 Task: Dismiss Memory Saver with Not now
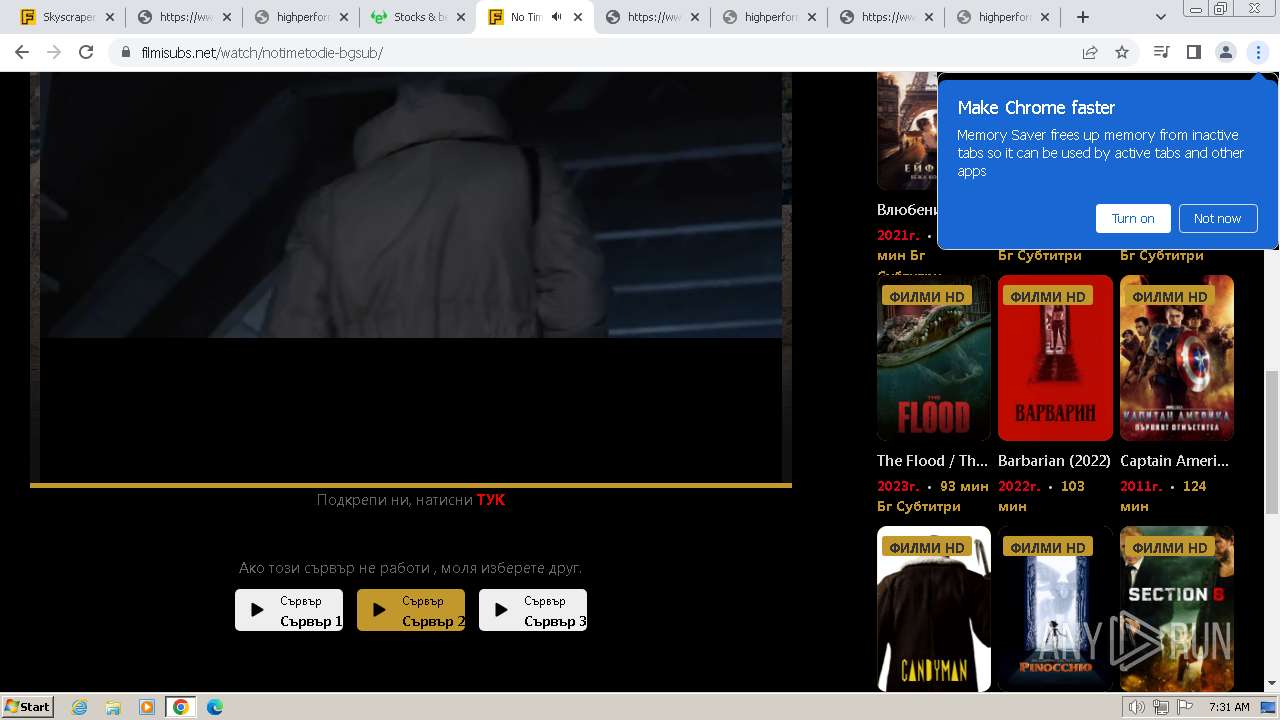coord(1217,218)
